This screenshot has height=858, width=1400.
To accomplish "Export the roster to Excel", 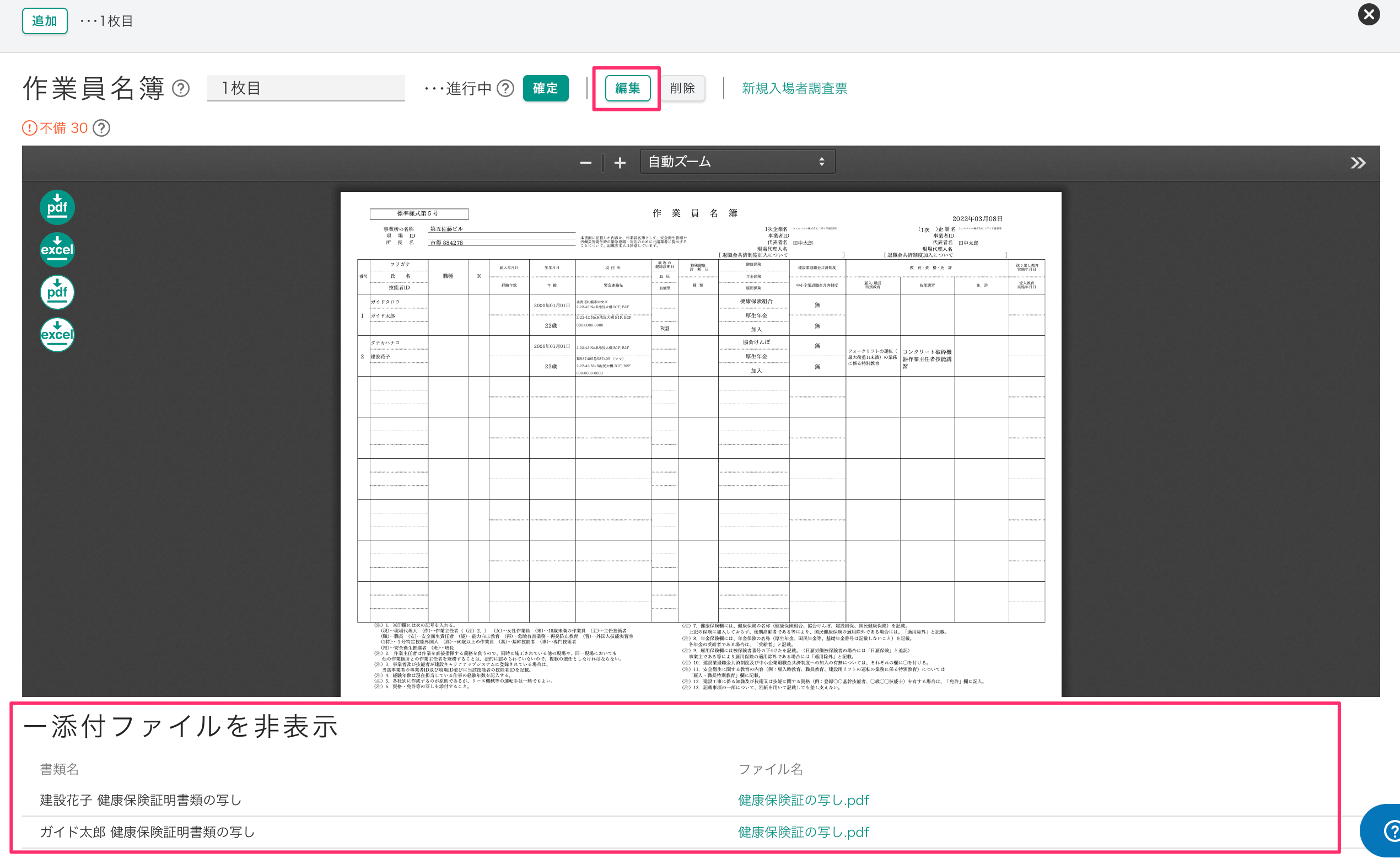I will [x=57, y=250].
